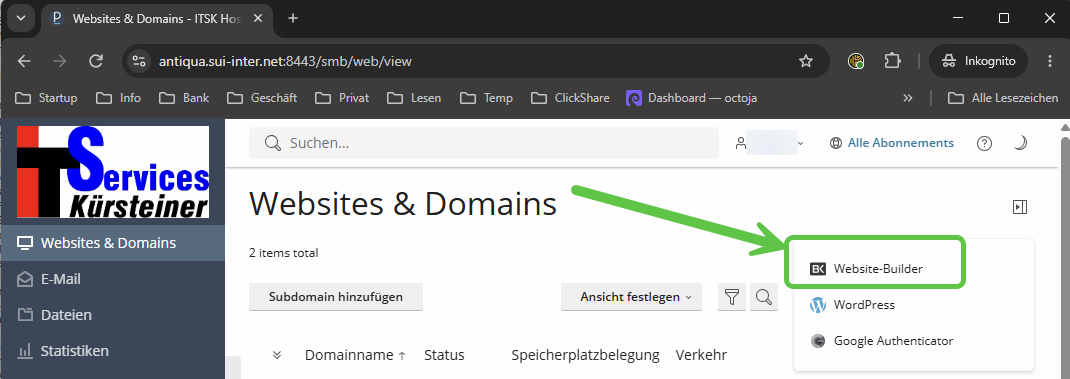Open E-Mail in sidebar

coord(113,279)
